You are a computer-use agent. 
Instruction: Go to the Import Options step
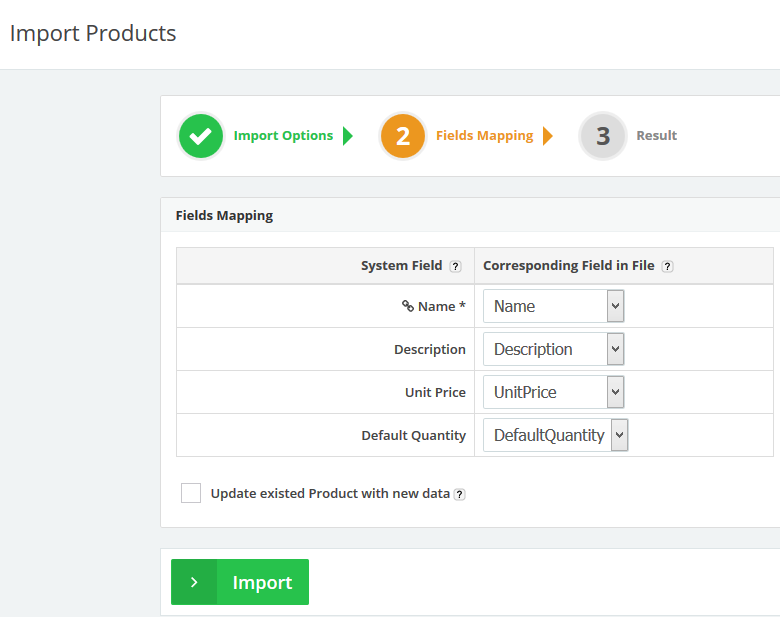click(283, 136)
